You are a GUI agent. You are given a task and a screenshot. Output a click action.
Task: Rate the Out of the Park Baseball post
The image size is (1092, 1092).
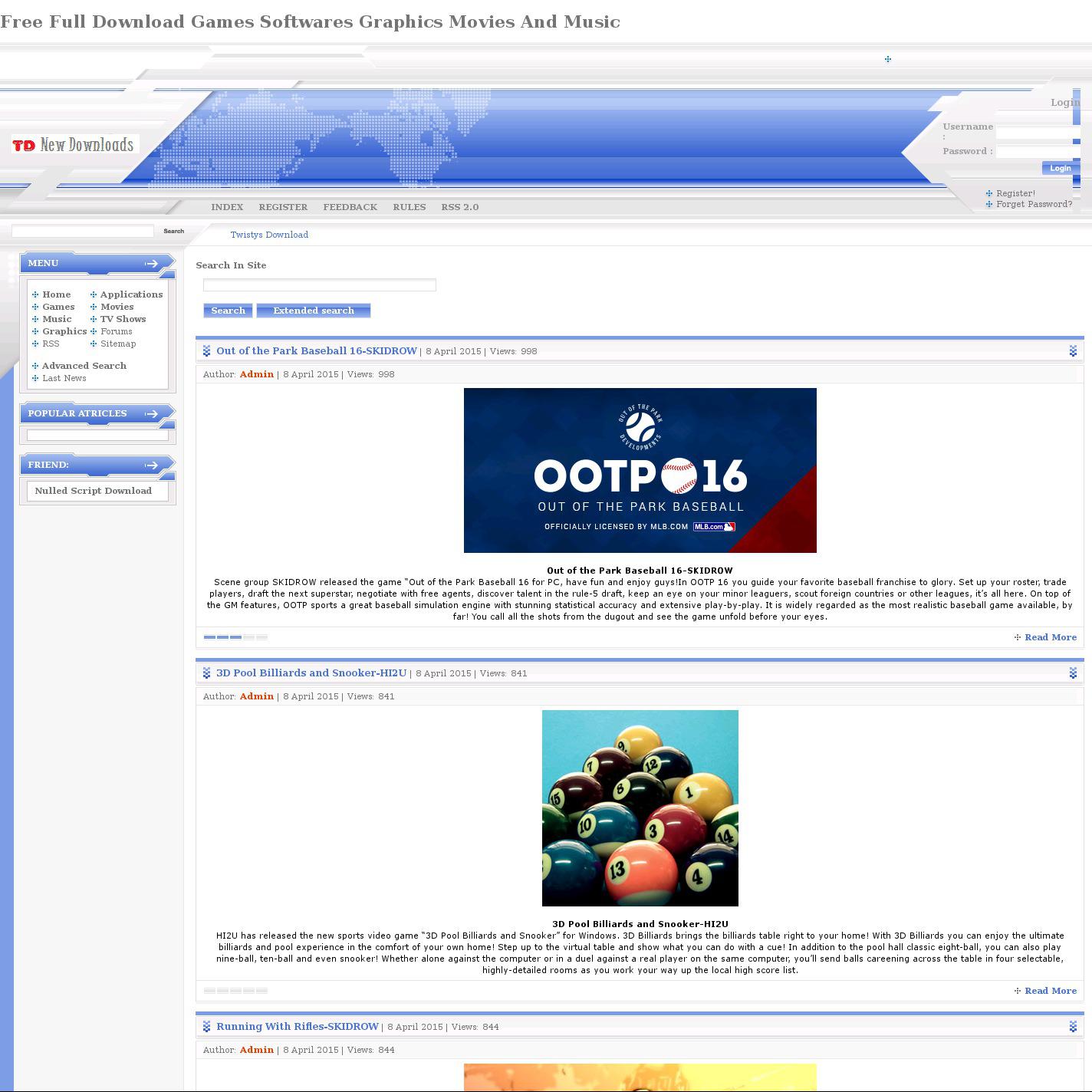[235, 637]
